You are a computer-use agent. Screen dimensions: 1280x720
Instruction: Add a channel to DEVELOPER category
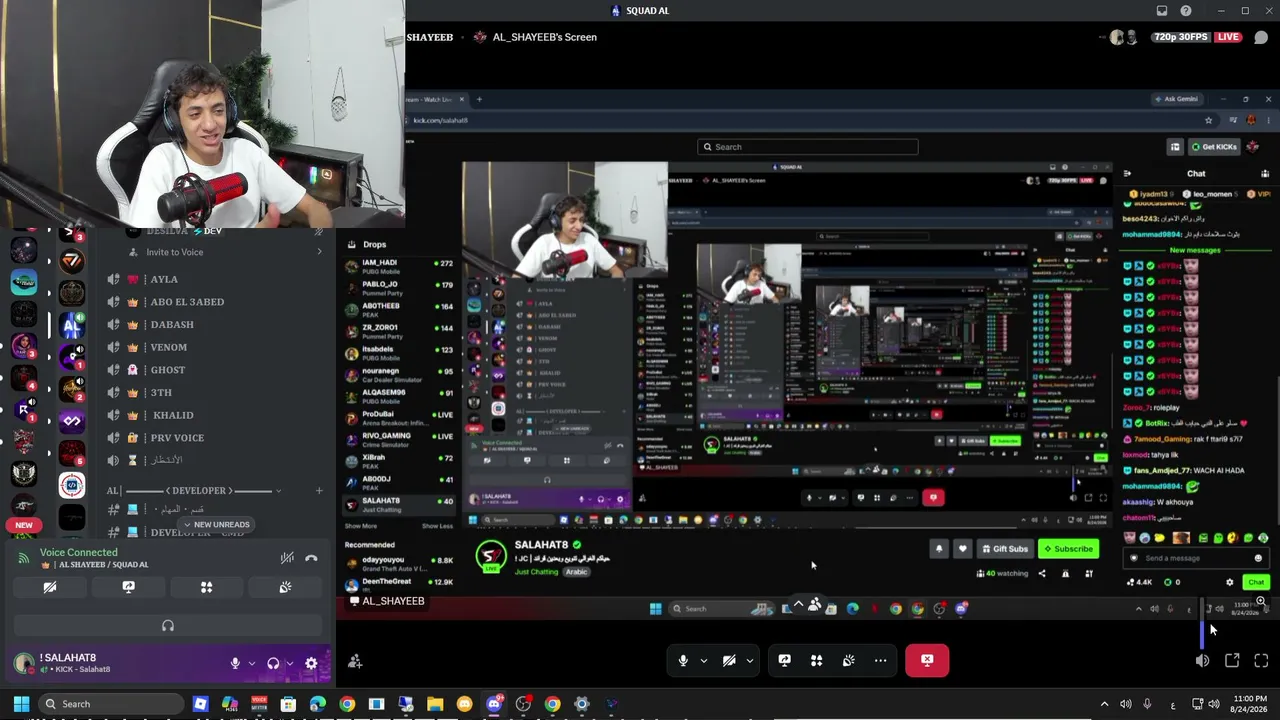click(x=319, y=491)
